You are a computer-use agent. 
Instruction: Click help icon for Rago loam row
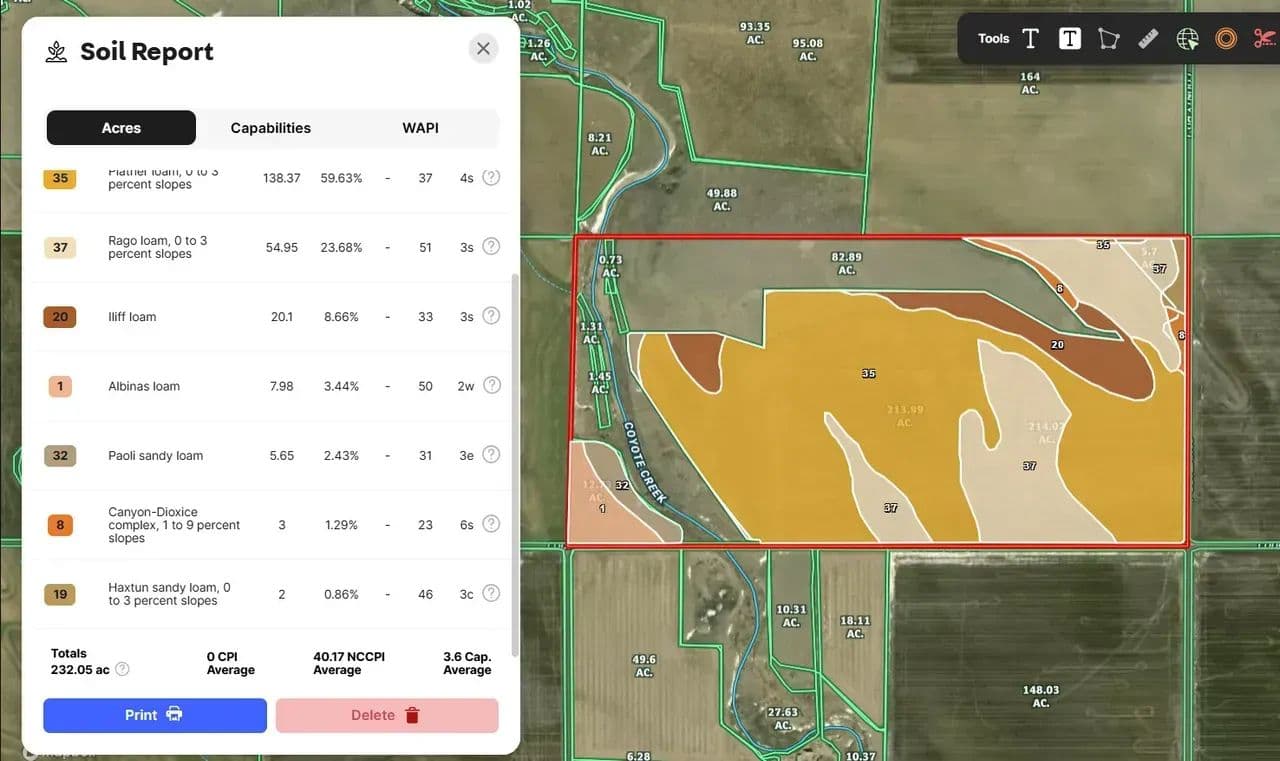pyautogui.click(x=491, y=246)
